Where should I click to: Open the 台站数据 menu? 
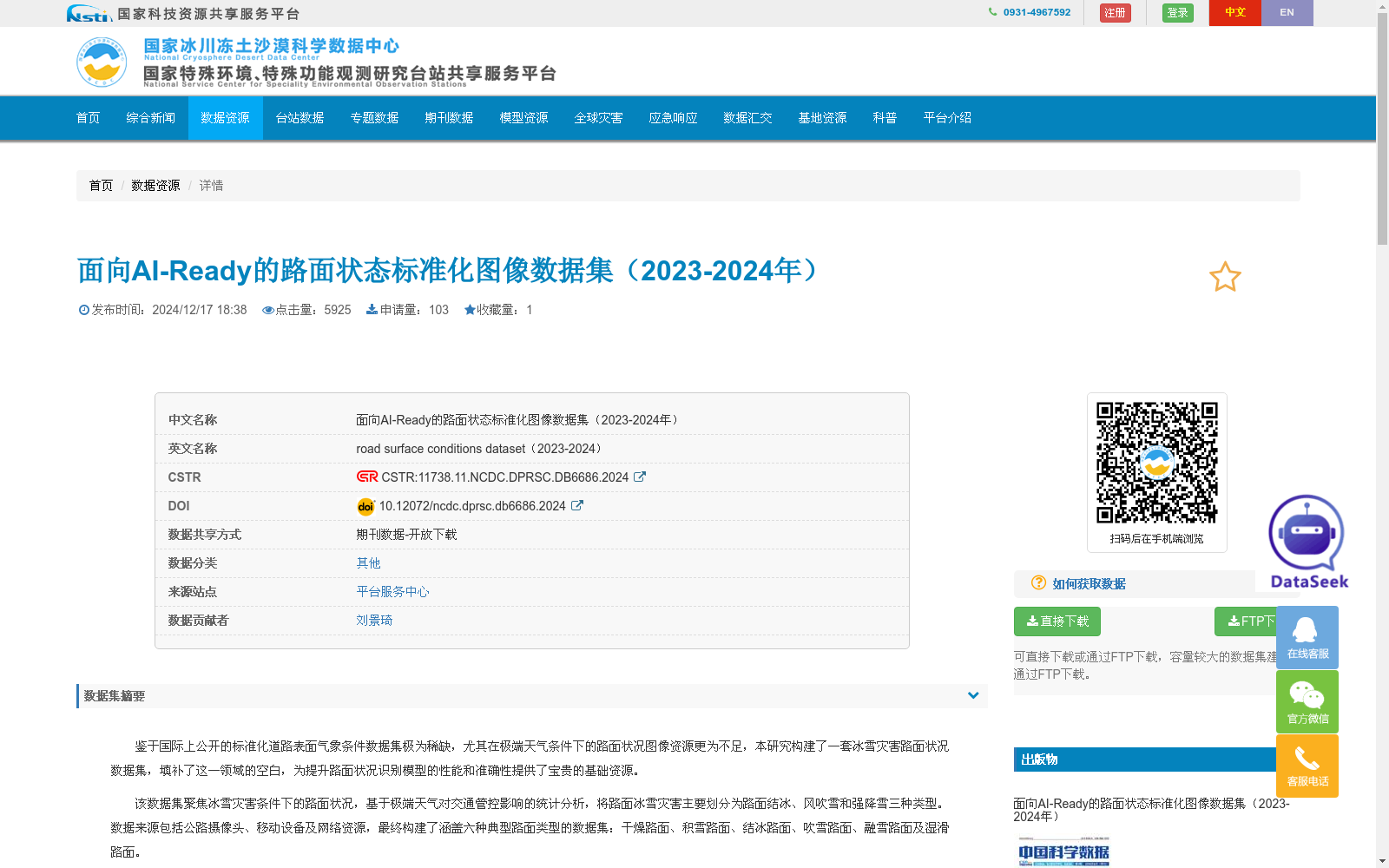300,118
